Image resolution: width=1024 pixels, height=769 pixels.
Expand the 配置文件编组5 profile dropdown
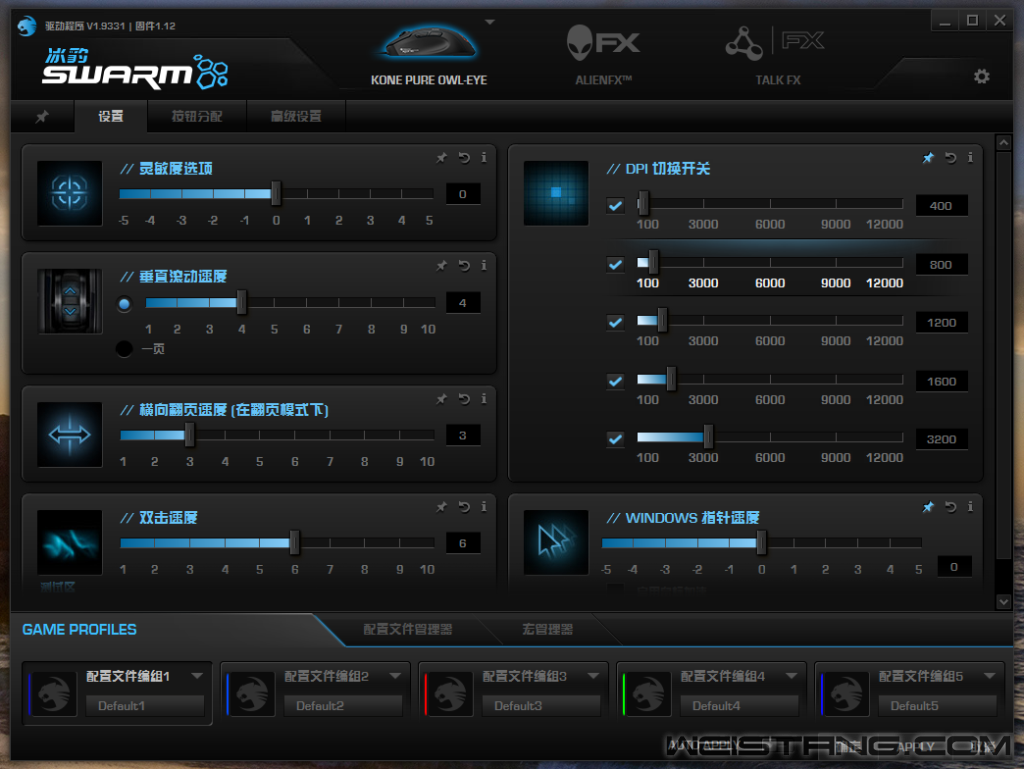[989, 676]
